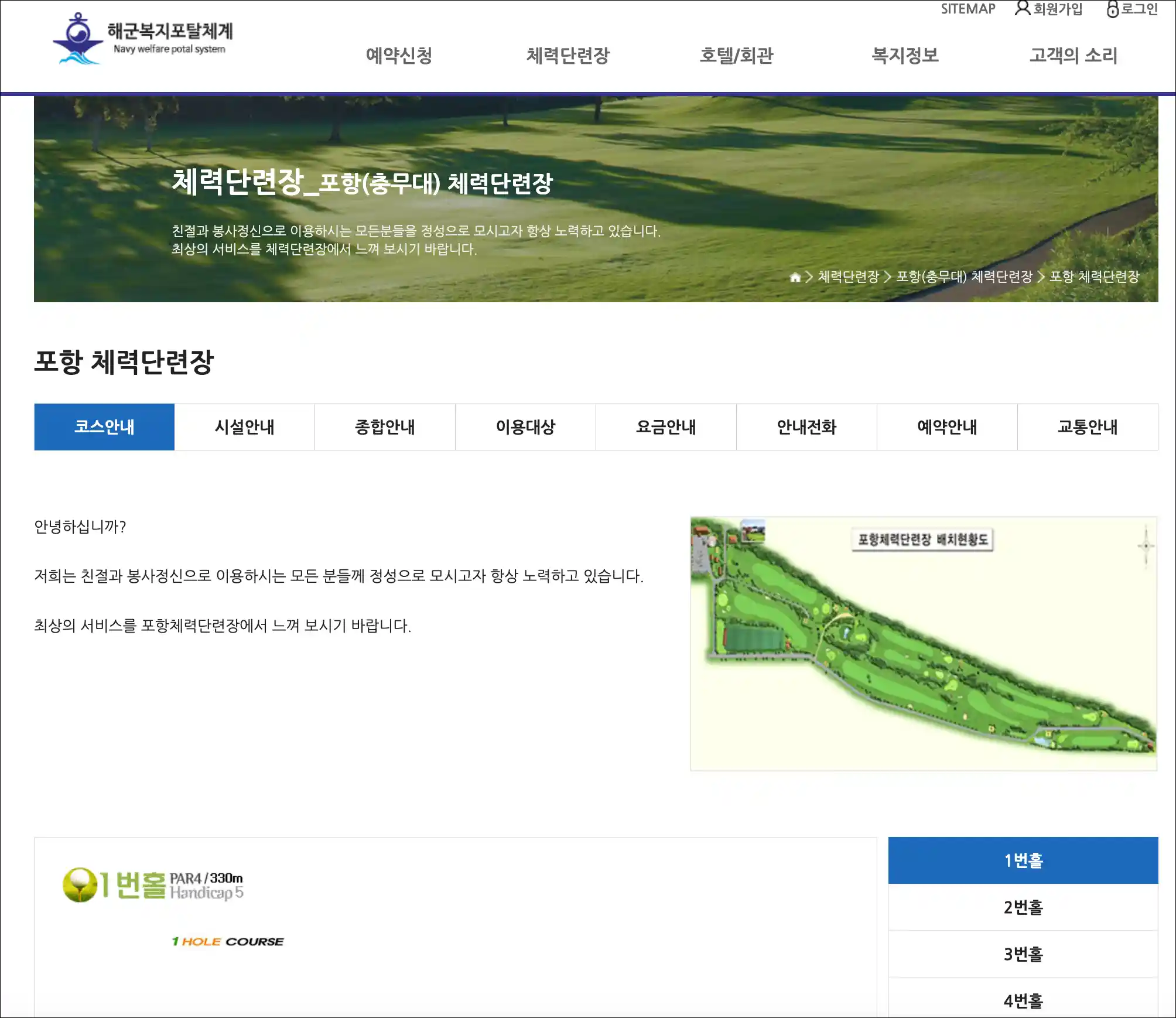Image resolution: width=1176 pixels, height=1018 pixels.
Task: Select 2번홀 in the hole list
Action: pos(1023,907)
